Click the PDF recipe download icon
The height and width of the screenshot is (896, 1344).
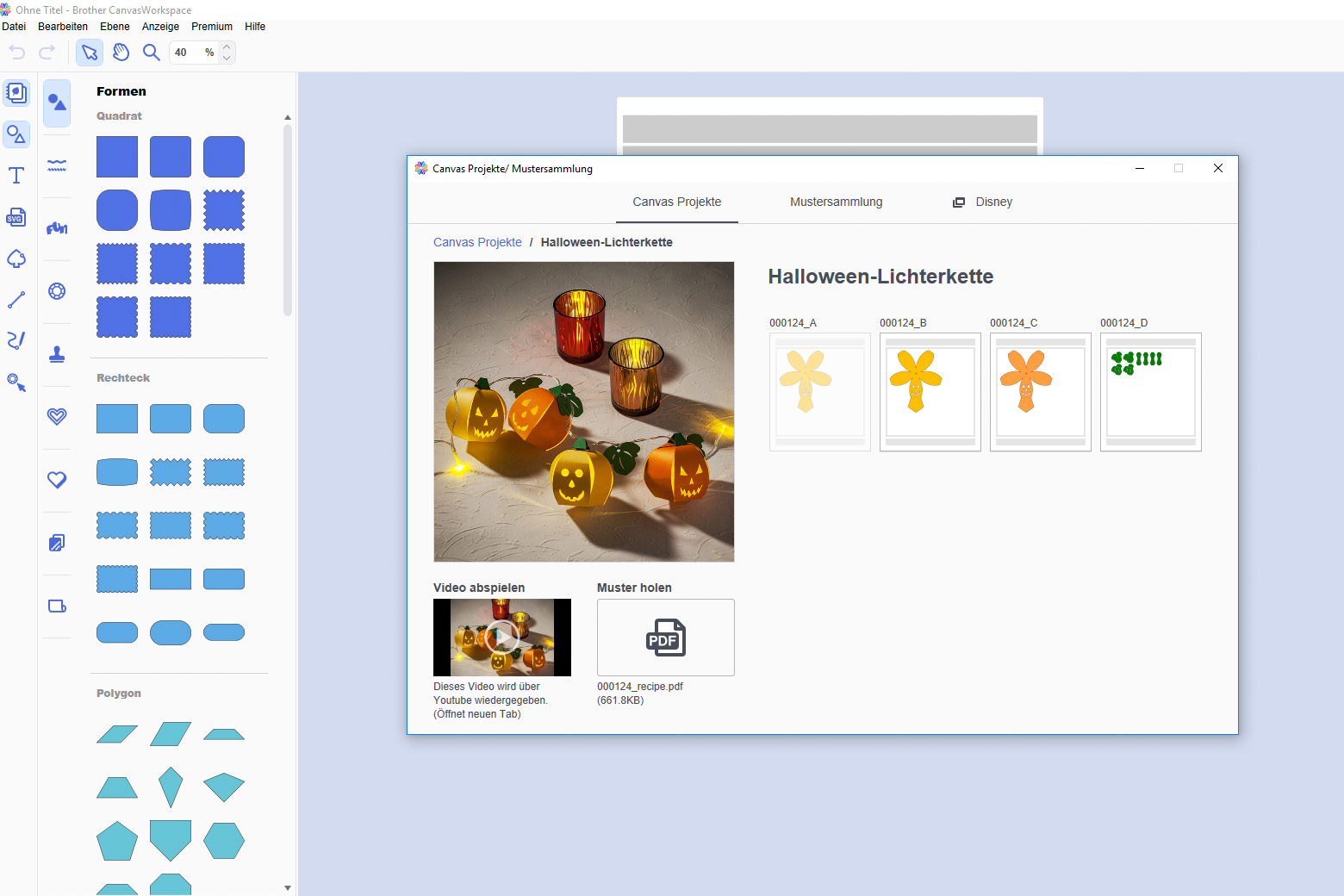pyautogui.click(x=665, y=638)
